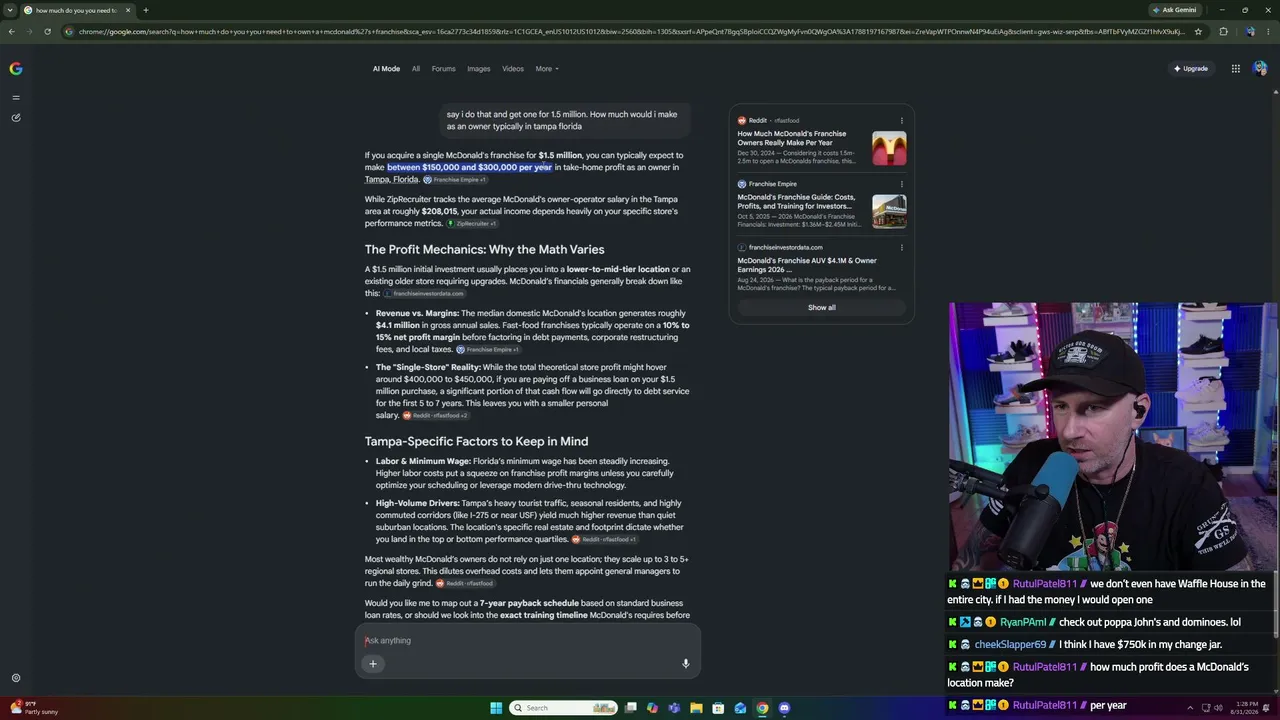Click the franchiseinvestordata.com citation chip
This screenshot has height=720, width=1280.
click(425, 294)
